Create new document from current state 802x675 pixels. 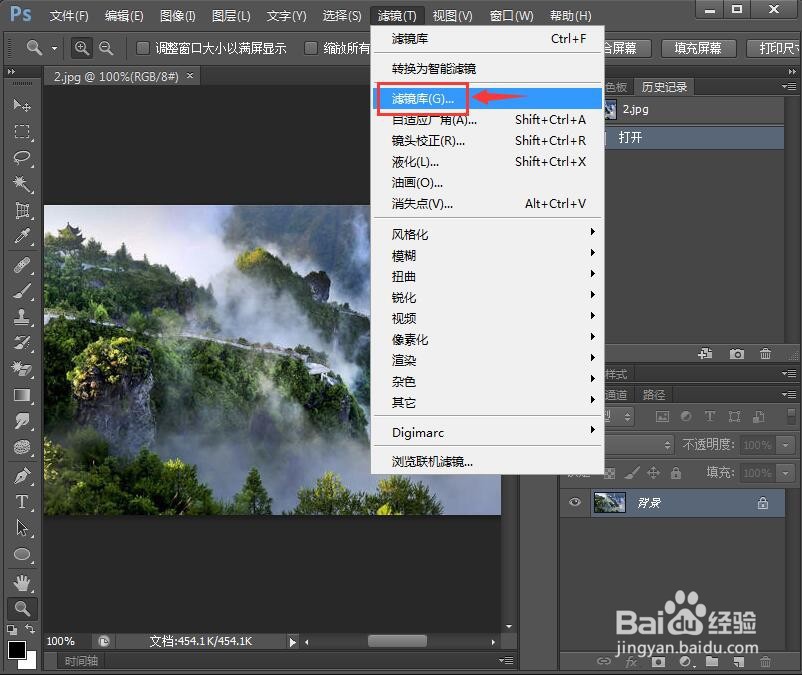(706, 354)
